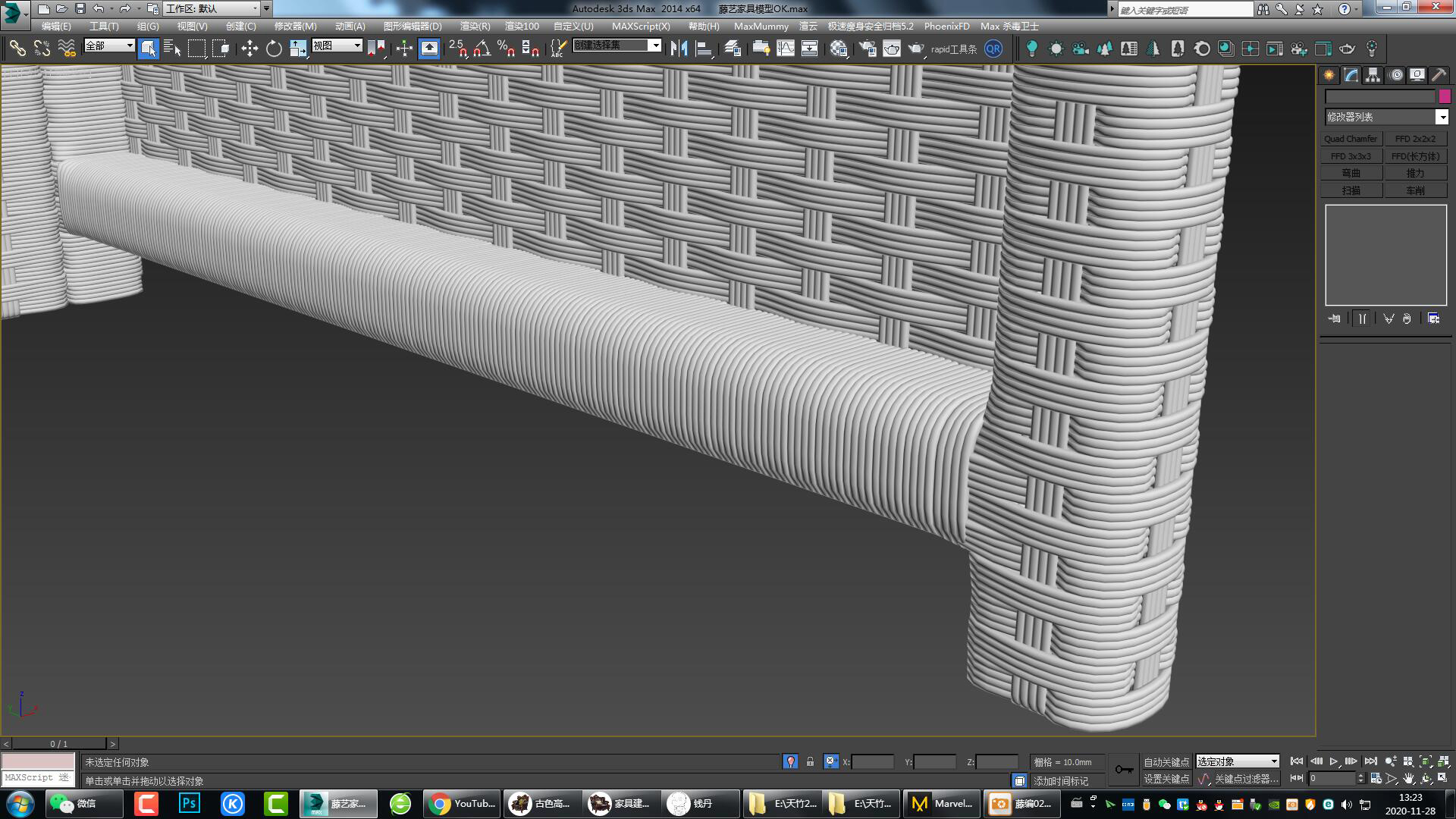Toggle the selection lock padlock
The image size is (1456, 819).
click(810, 761)
